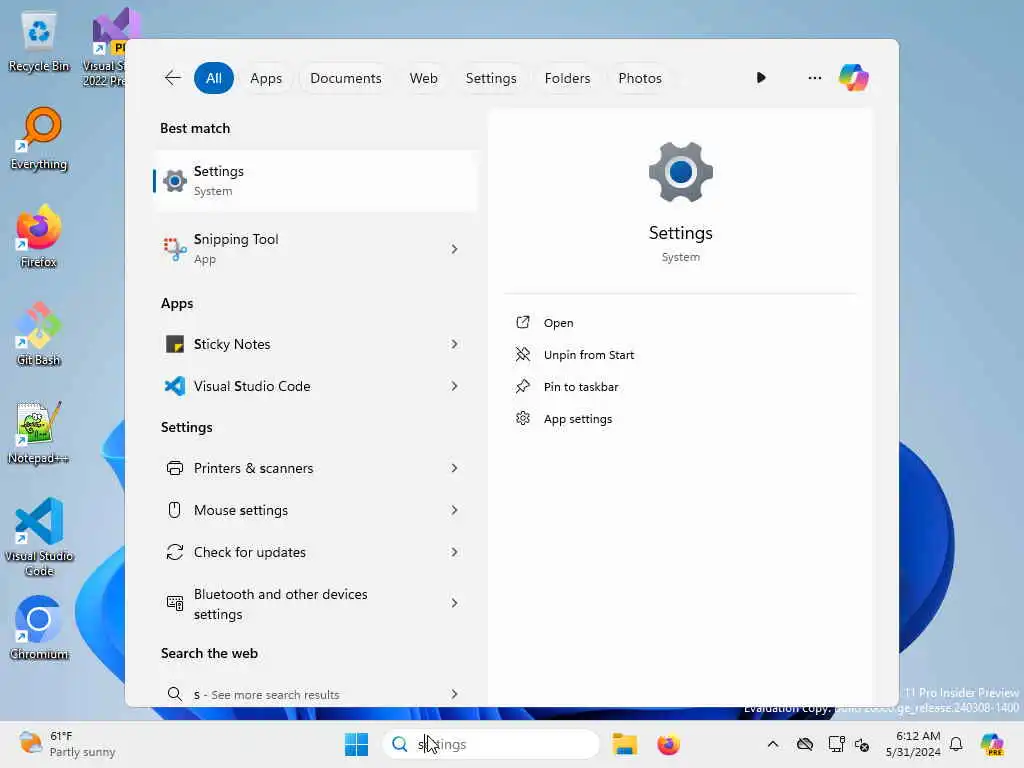Viewport: 1024px width, 768px height.
Task: Click the play arrow beside filter tabs
Action: [x=761, y=78]
